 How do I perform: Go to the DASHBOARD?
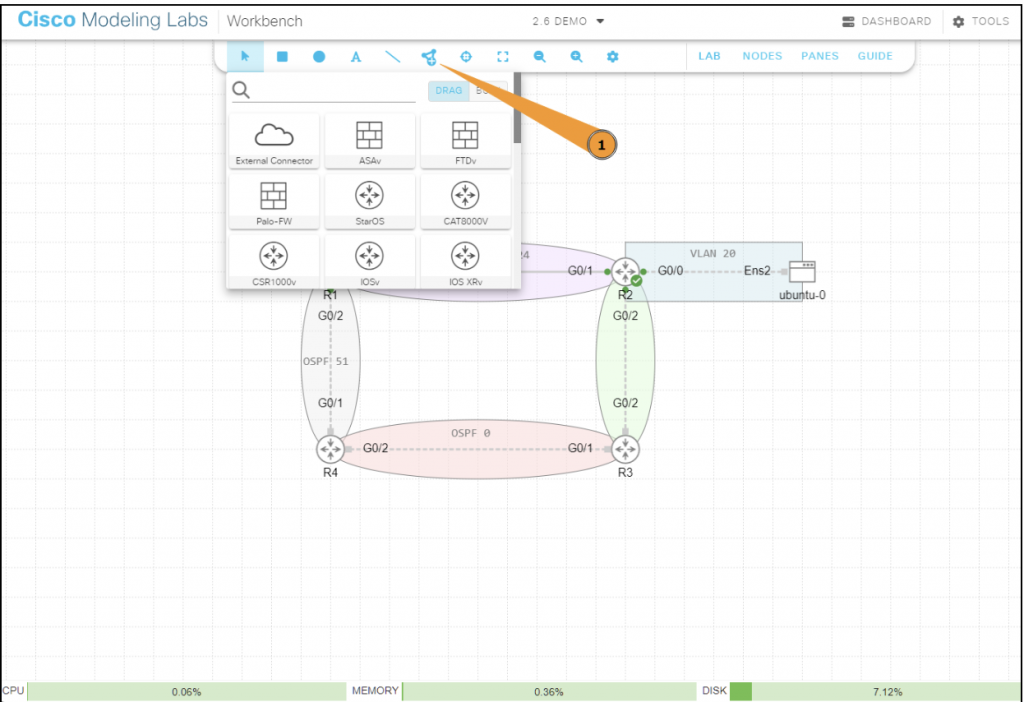tap(887, 21)
